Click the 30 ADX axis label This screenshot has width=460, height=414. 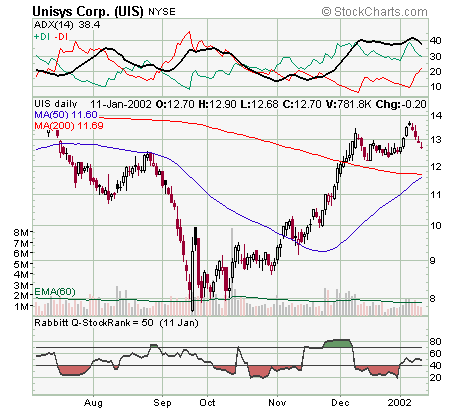[x=436, y=56]
